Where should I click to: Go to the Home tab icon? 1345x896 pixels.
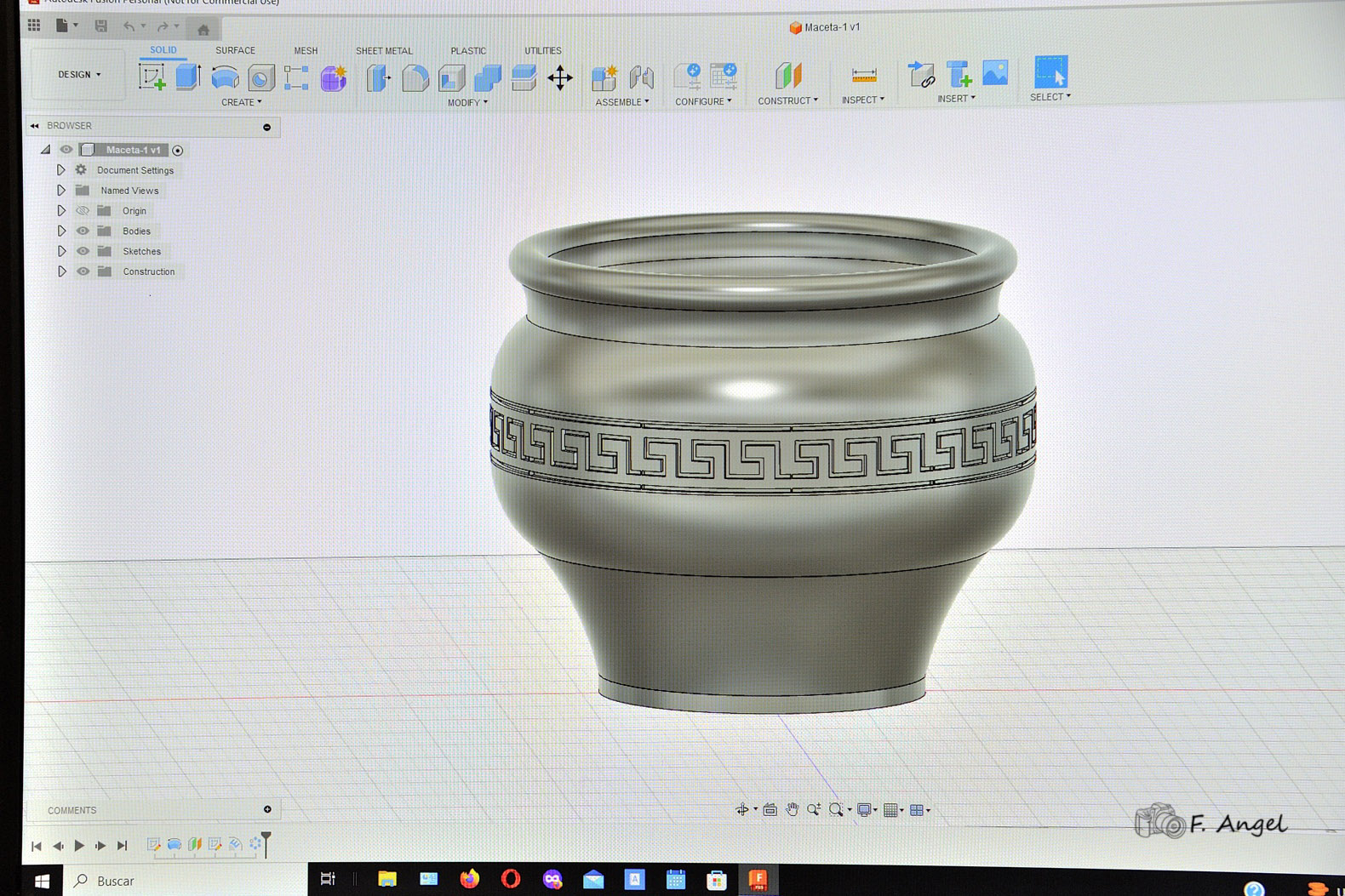click(x=203, y=30)
